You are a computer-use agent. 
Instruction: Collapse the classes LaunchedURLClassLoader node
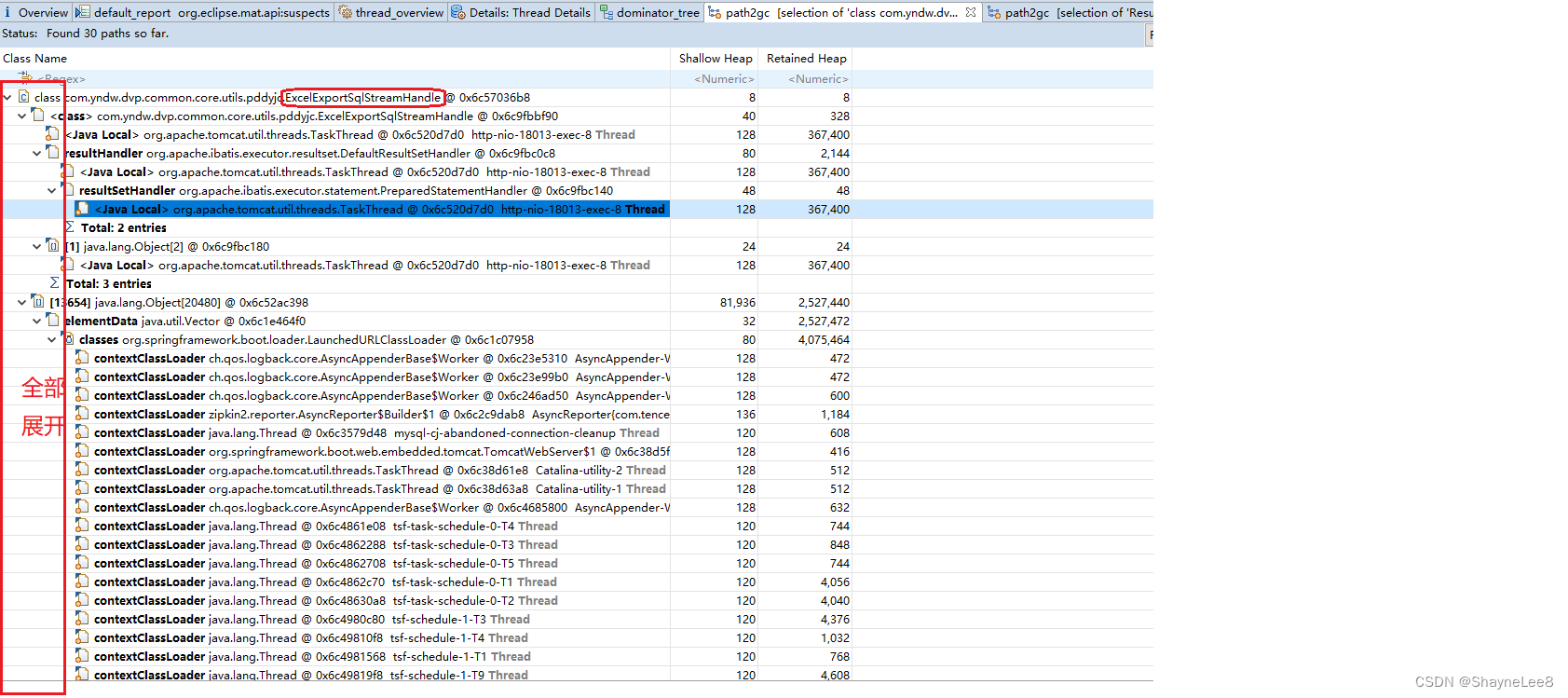point(52,340)
